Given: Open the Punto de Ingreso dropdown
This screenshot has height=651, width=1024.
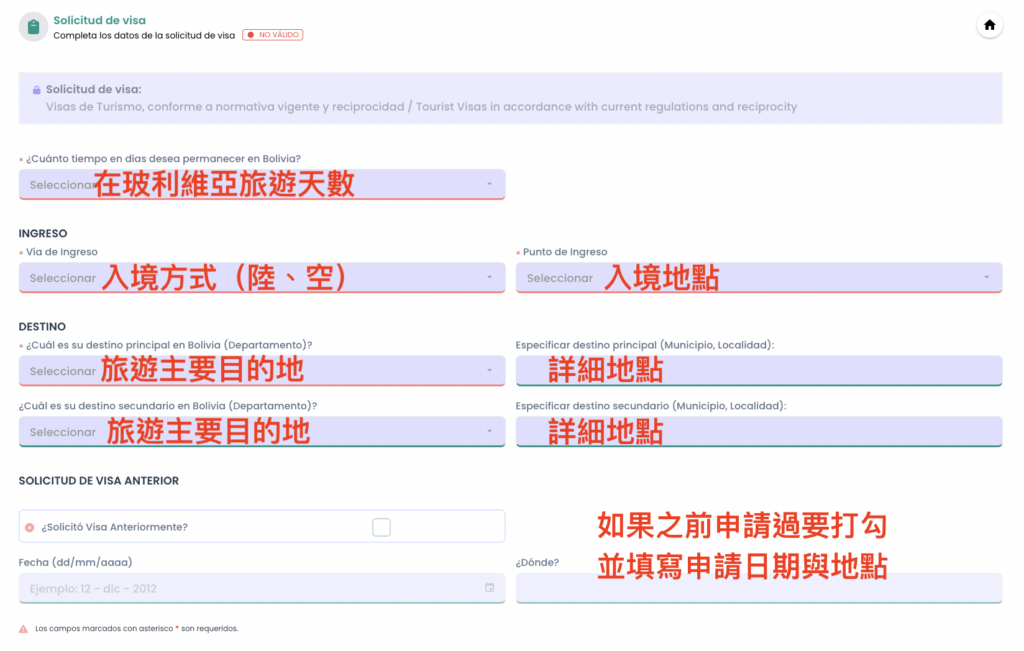Looking at the screenshot, I should click(759, 278).
